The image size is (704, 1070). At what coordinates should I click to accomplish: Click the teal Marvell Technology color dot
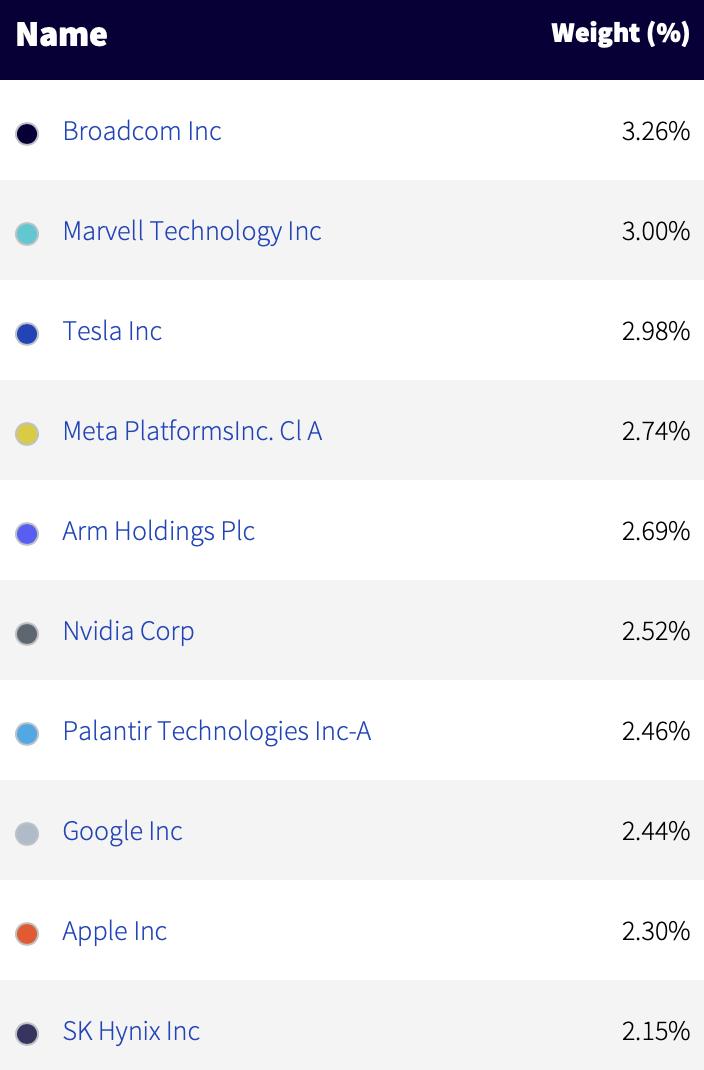pyautogui.click(x=27, y=233)
